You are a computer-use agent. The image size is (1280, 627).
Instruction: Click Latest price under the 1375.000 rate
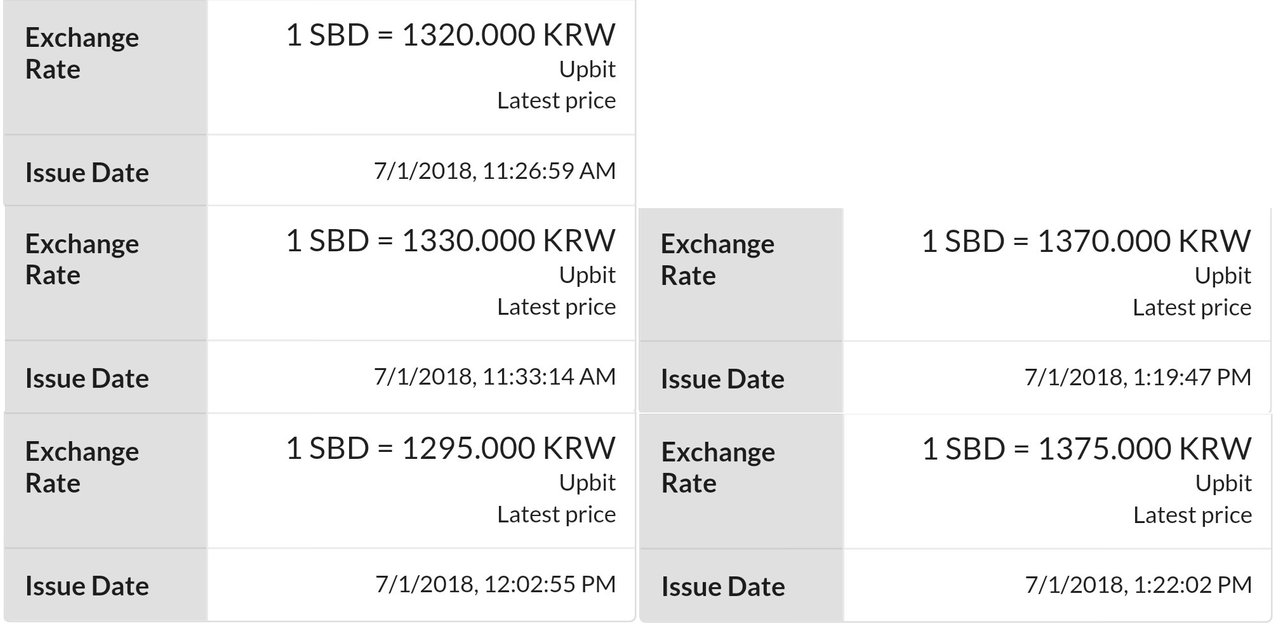[x=1192, y=515]
